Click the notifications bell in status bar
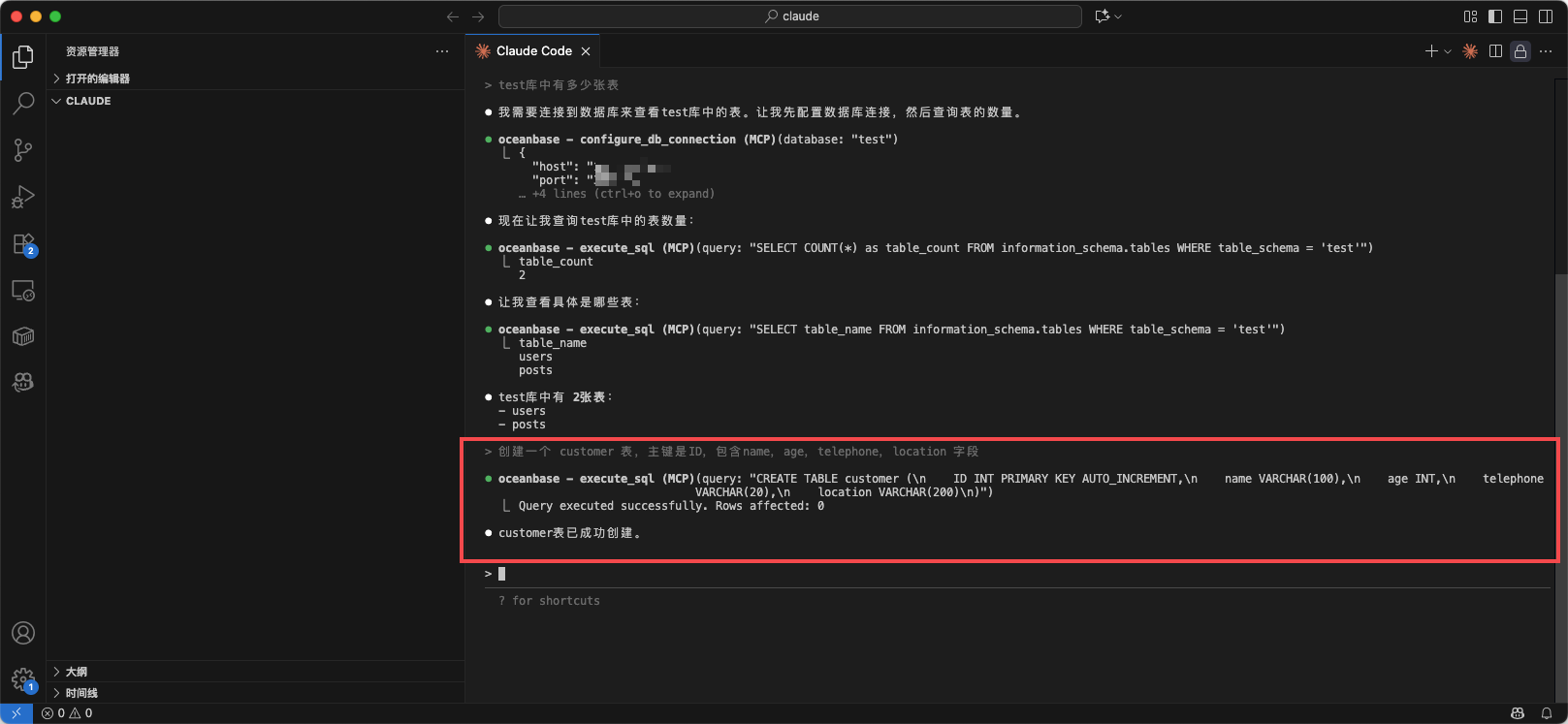 pyautogui.click(x=1547, y=713)
